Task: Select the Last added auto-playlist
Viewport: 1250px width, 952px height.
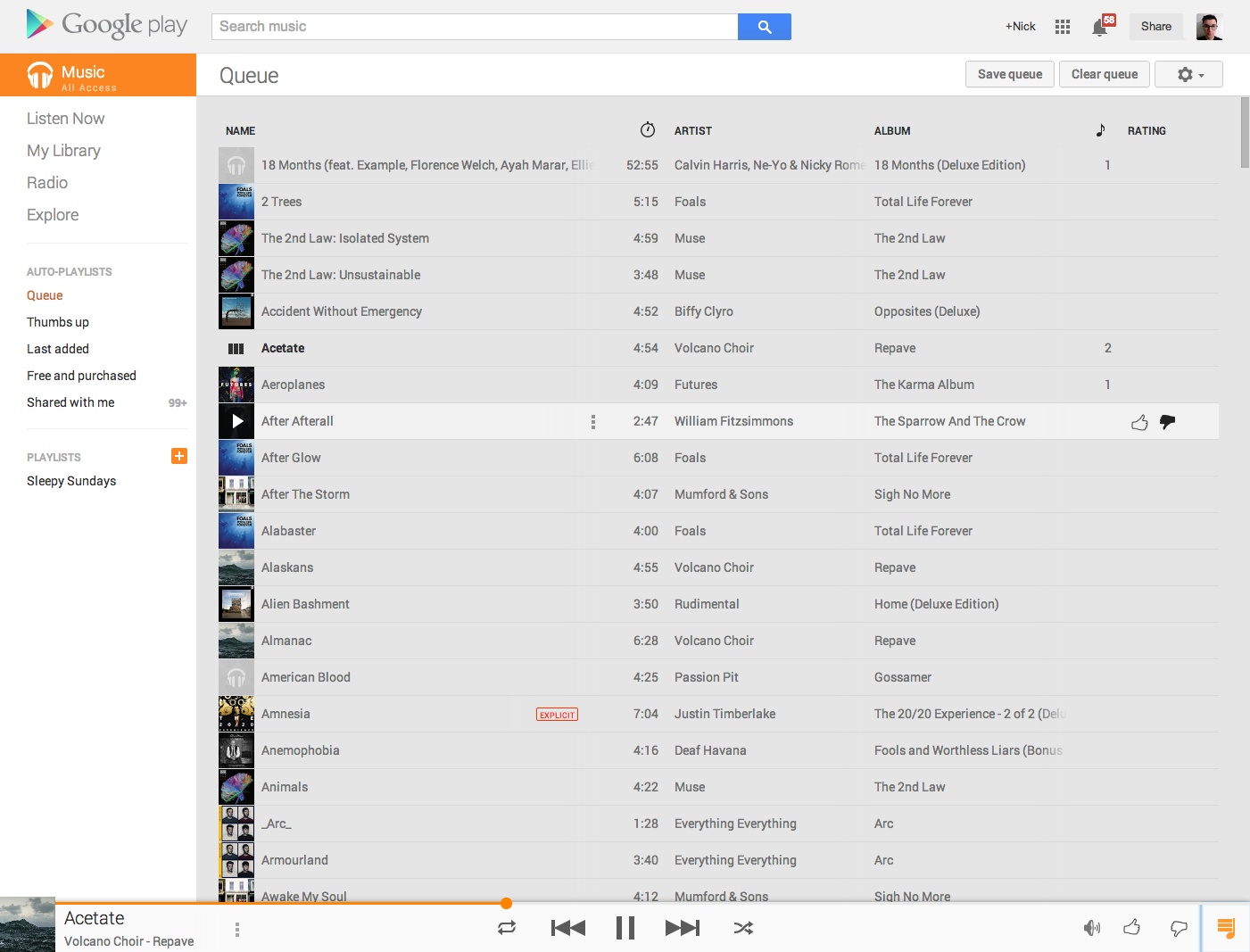Action: click(58, 349)
